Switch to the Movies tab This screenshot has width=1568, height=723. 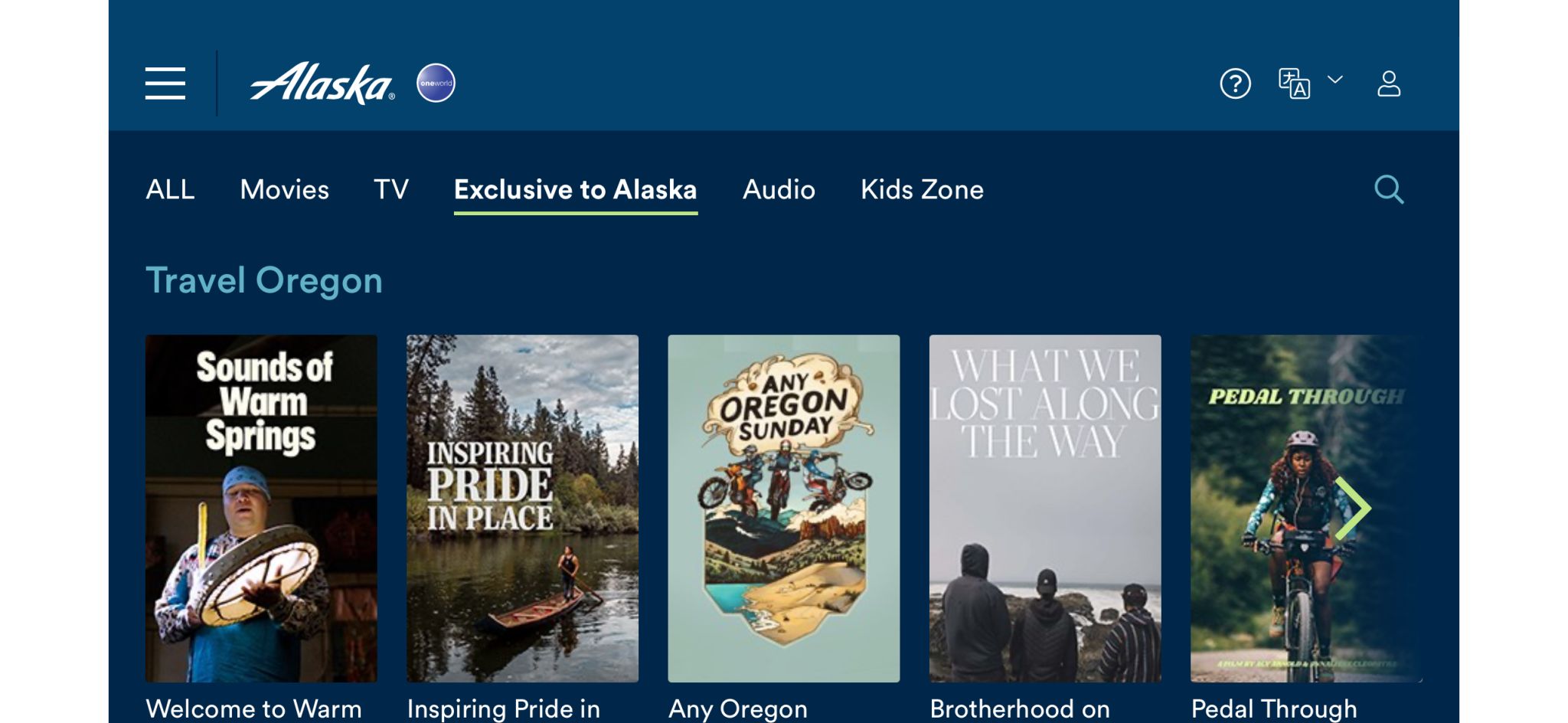(284, 190)
